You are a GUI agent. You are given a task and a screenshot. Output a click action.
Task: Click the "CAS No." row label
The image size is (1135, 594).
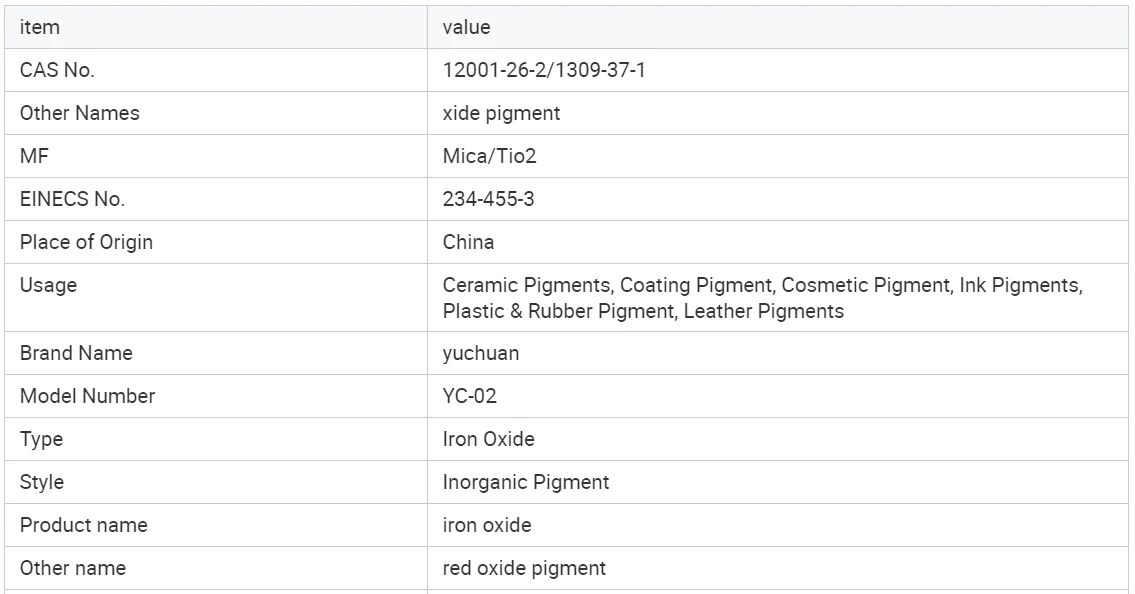pyautogui.click(x=57, y=70)
